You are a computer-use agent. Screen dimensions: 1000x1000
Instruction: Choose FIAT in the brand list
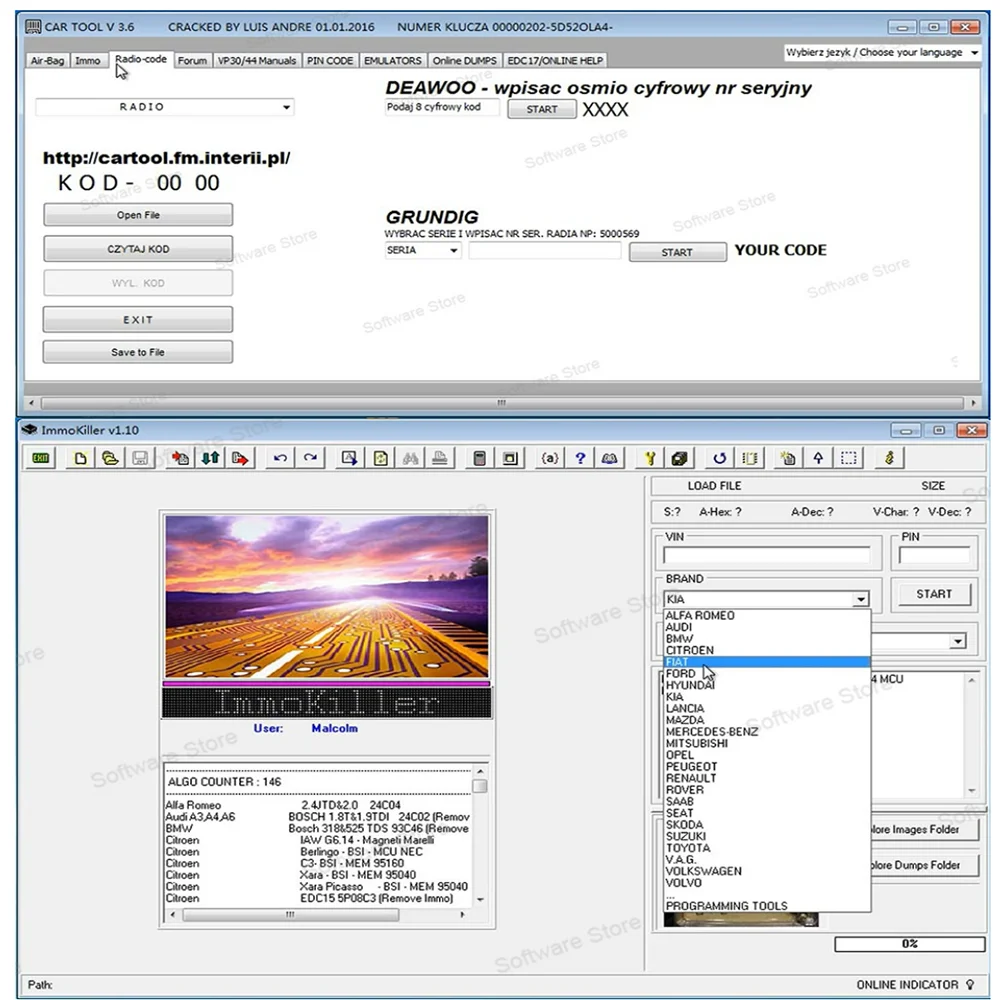tap(767, 662)
